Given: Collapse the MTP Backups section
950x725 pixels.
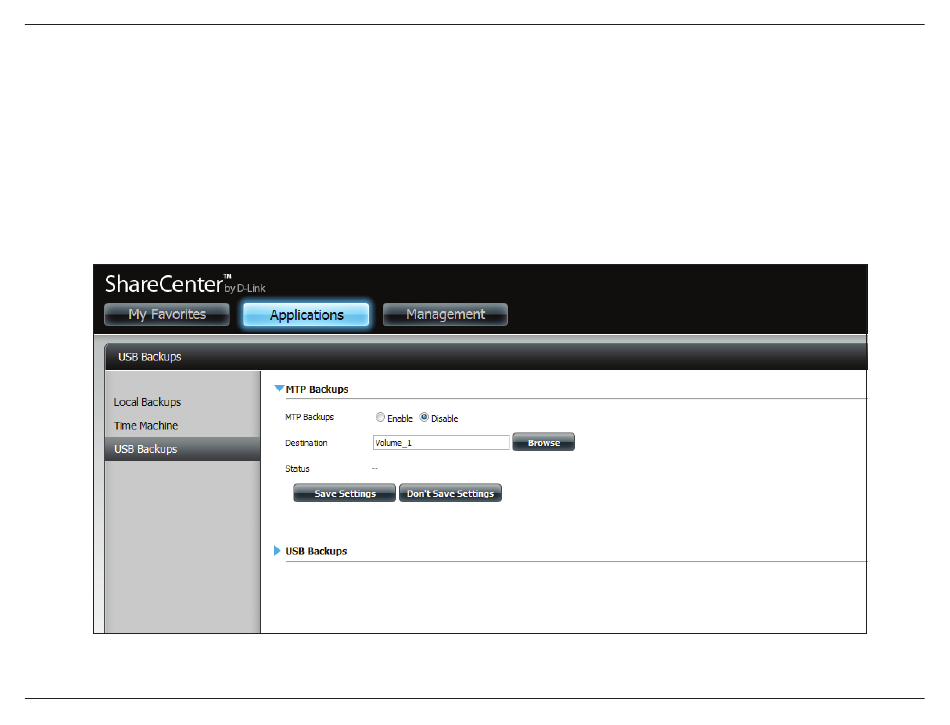Looking at the screenshot, I should coord(279,388).
